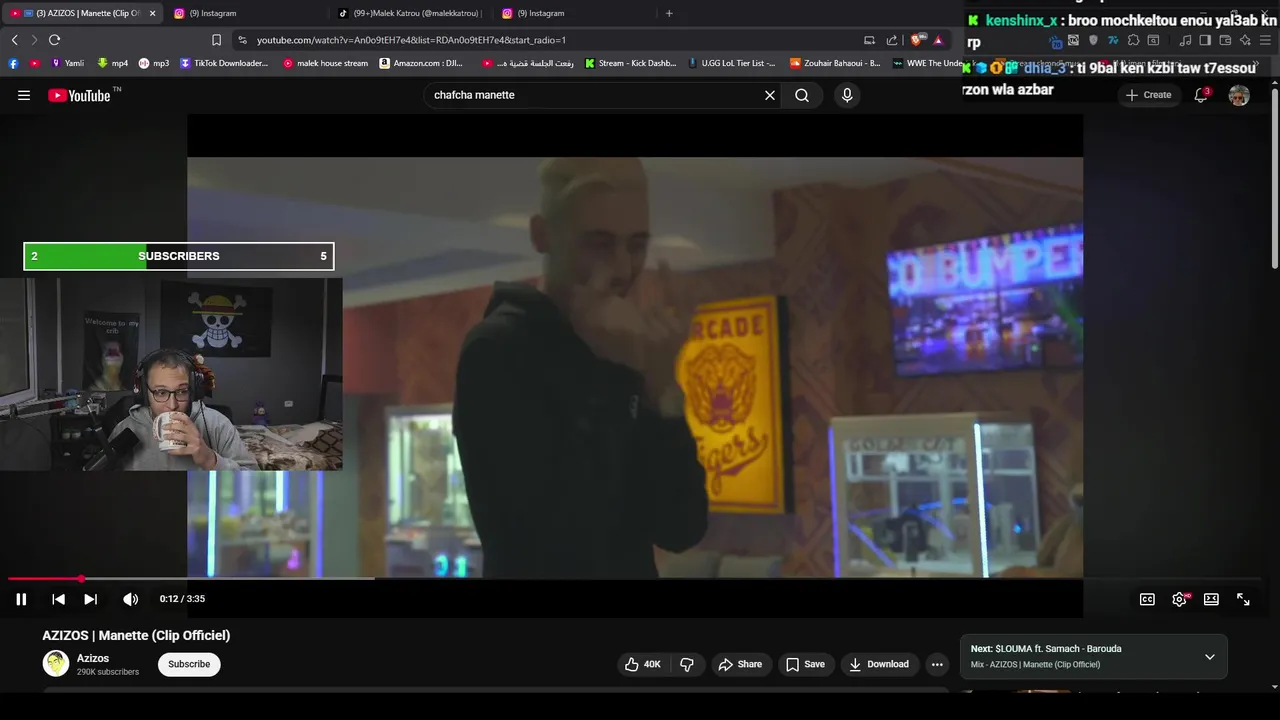Open a new browser tab
The height and width of the screenshot is (720, 1280).
click(x=669, y=13)
